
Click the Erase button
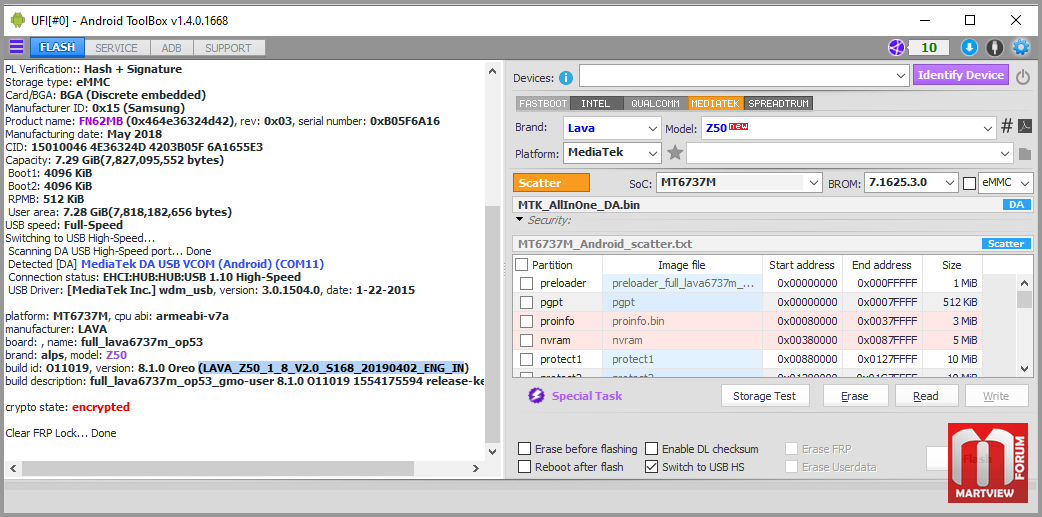[x=855, y=396]
